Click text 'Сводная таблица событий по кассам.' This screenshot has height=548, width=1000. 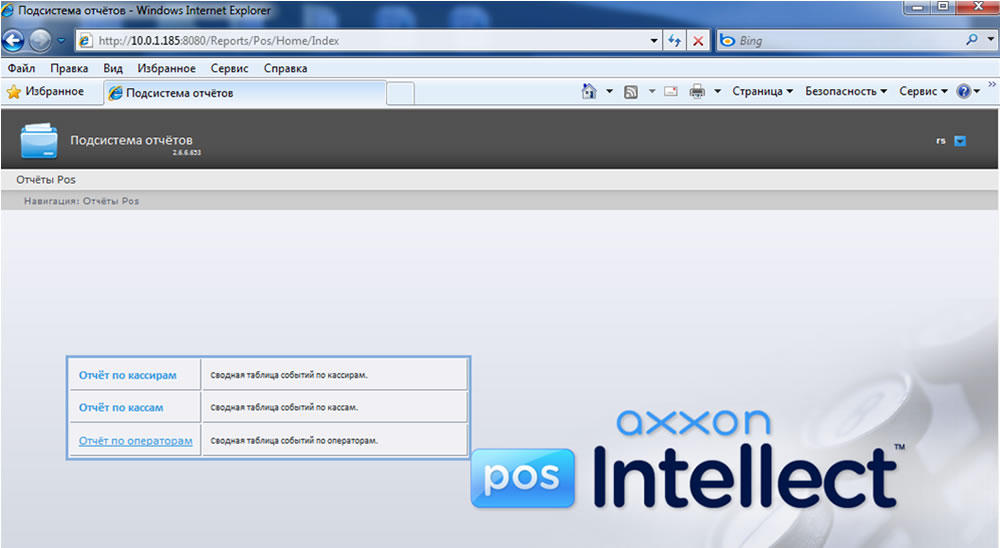[284, 407]
